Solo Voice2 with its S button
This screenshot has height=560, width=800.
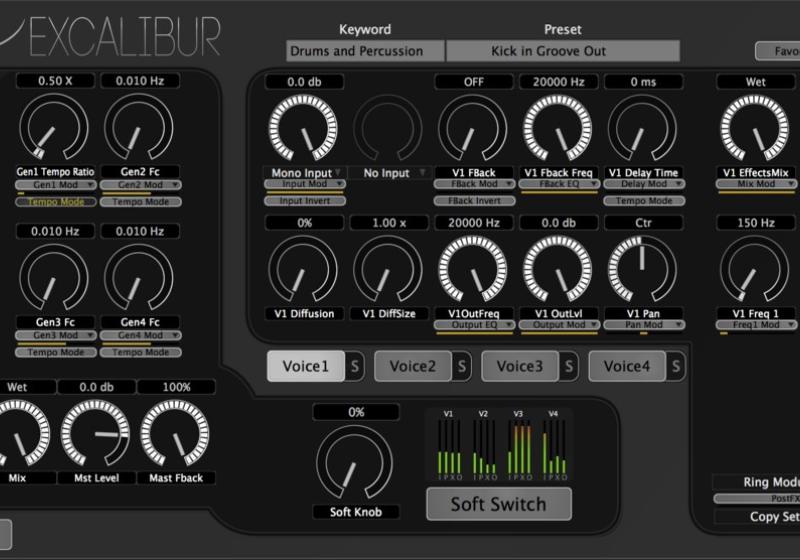coord(462,366)
